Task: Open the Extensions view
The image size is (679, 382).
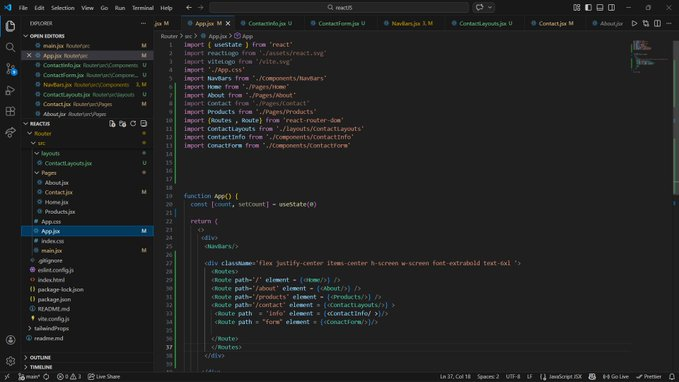Action: tap(10, 111)
